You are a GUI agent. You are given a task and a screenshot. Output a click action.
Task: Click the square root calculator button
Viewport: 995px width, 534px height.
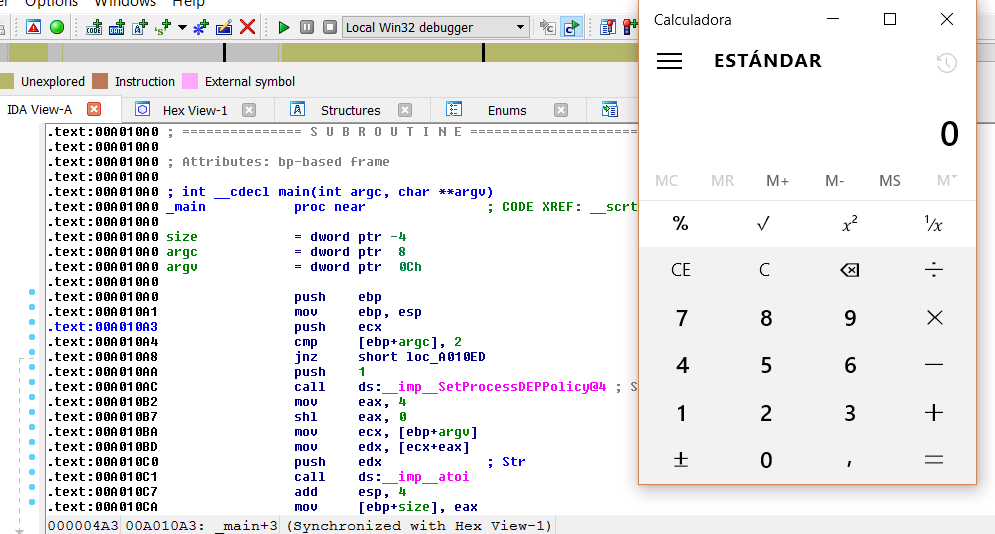click(765, 224)
